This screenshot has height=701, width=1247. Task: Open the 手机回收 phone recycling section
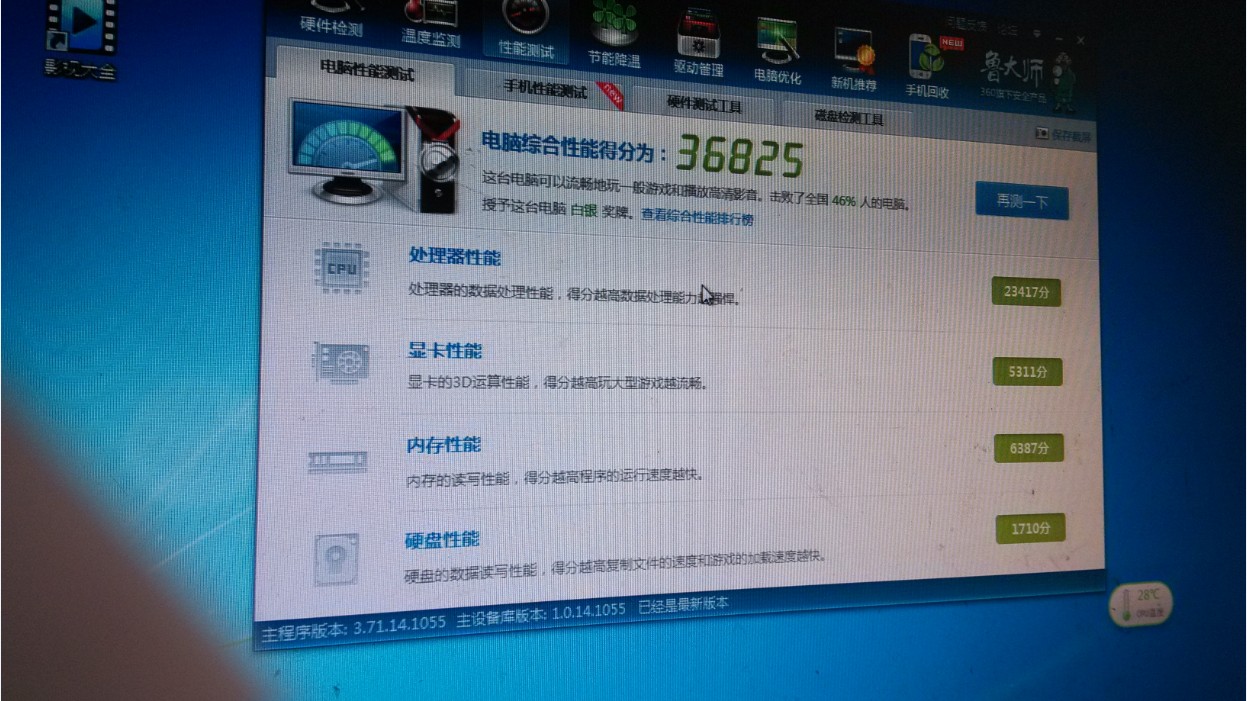click(930, 67)
